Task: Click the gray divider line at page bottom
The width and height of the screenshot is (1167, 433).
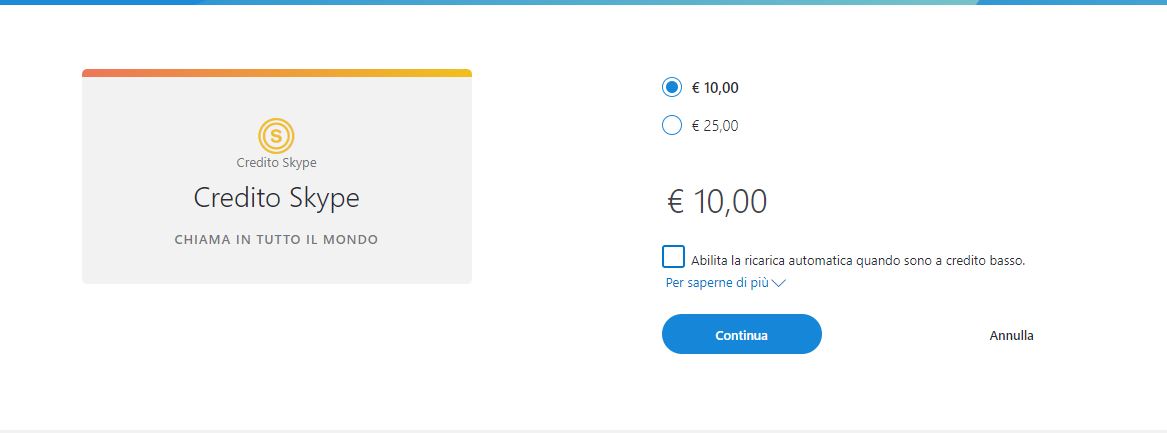Action: click(x=583, y=431)
